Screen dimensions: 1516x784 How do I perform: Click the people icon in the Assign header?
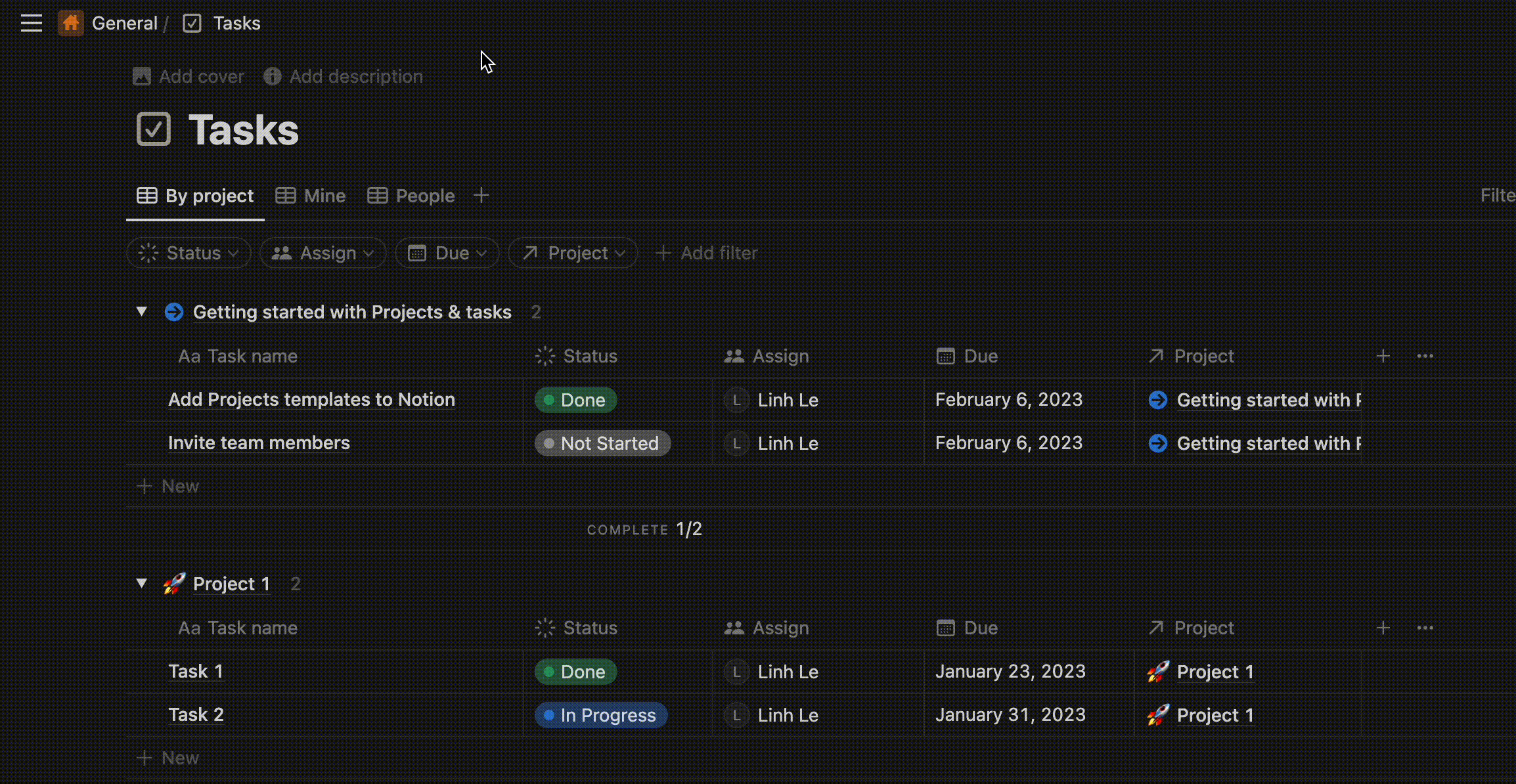pos(734,356)
